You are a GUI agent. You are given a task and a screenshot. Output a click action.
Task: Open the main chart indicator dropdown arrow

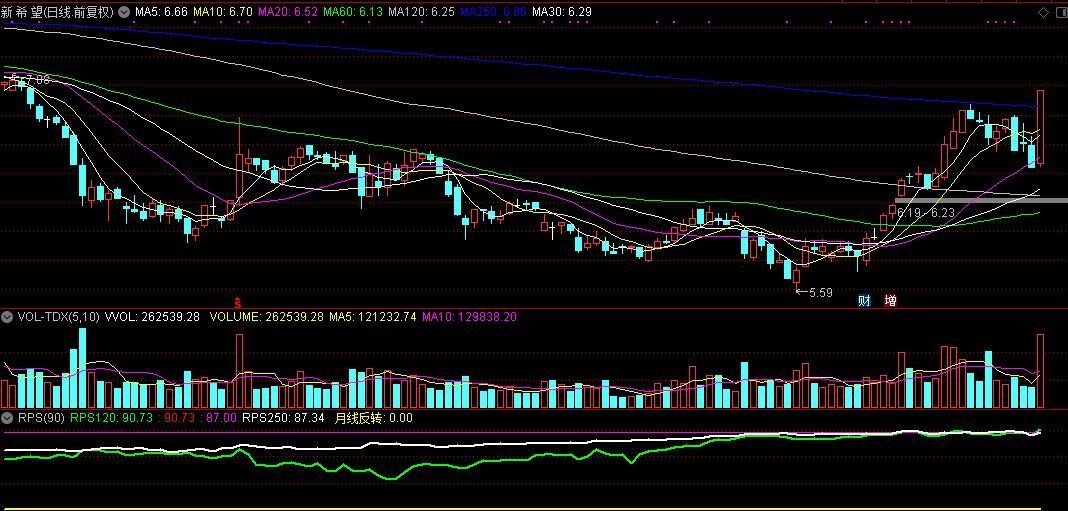[123, 12]
